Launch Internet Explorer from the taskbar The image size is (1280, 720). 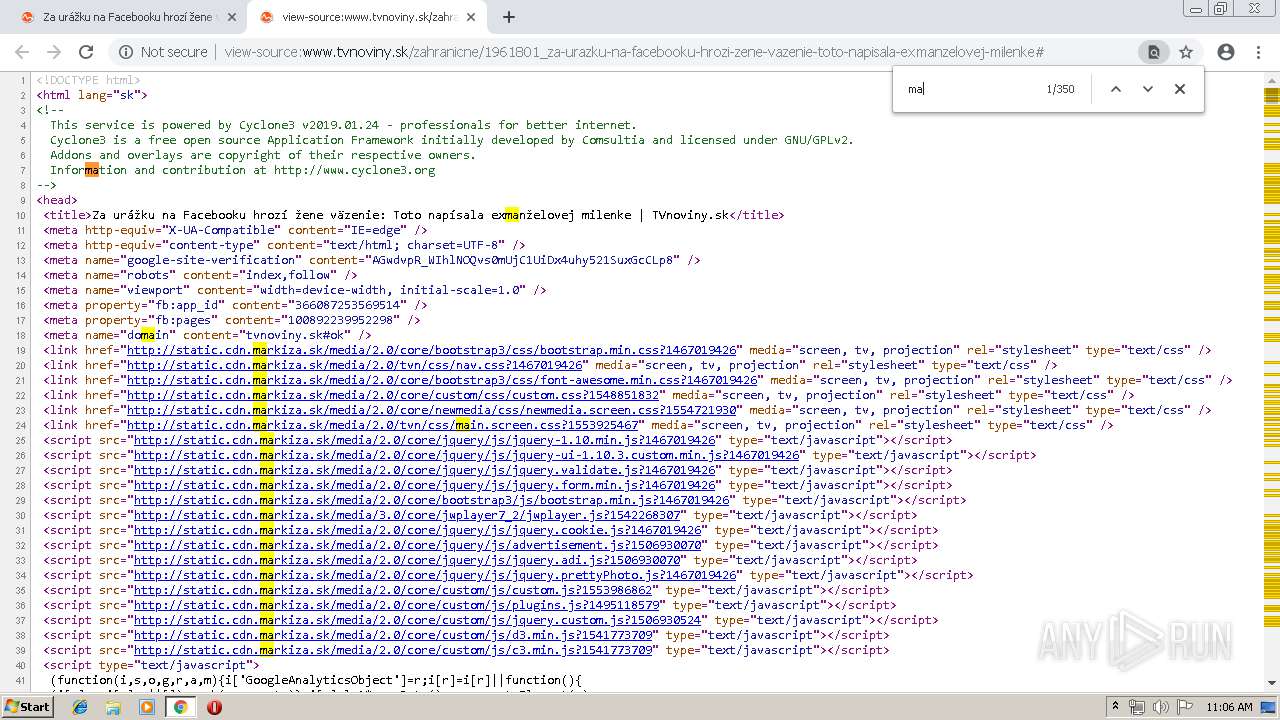(x=80, y=707)
